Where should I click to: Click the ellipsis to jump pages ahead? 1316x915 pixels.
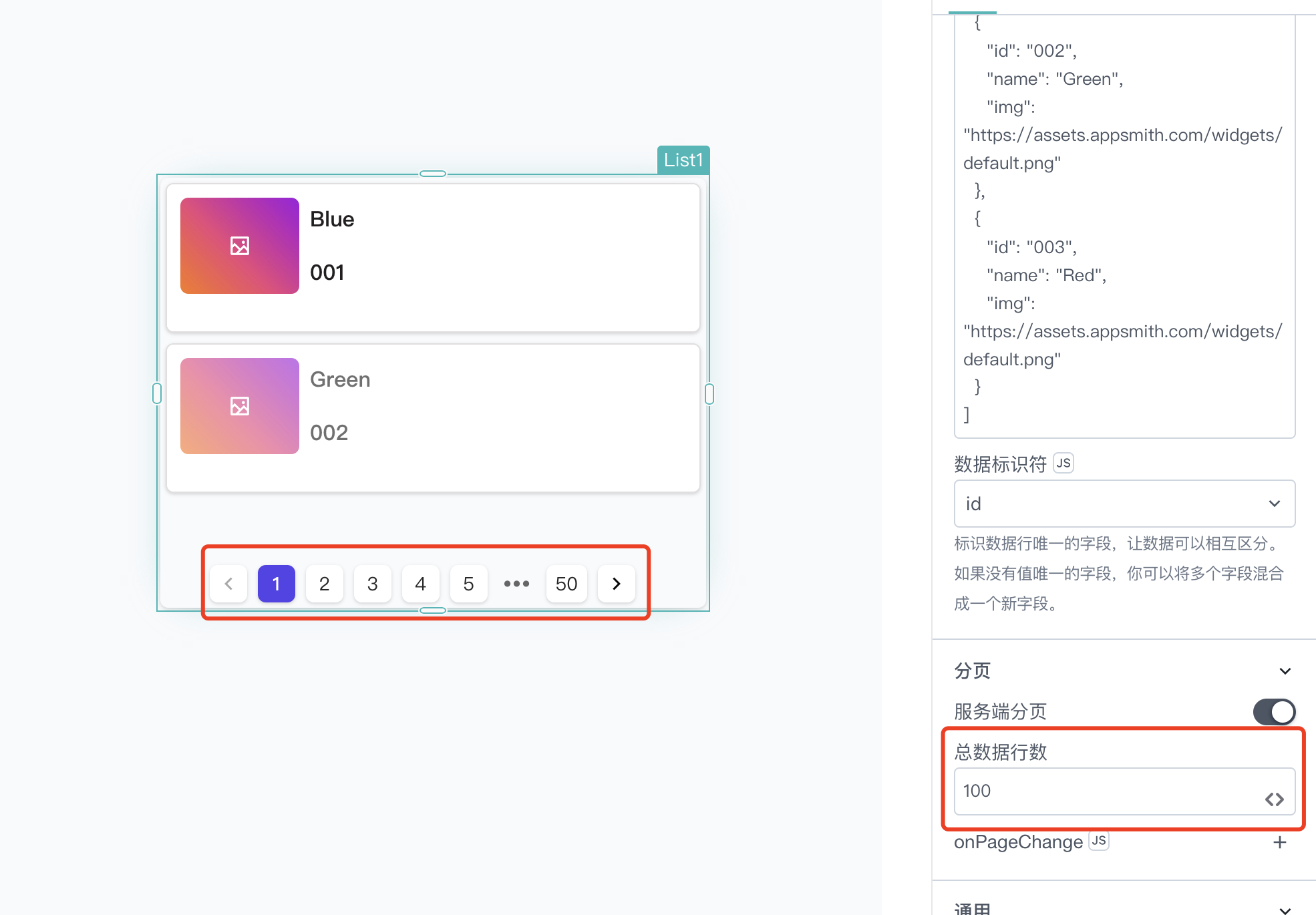point(517,584)
